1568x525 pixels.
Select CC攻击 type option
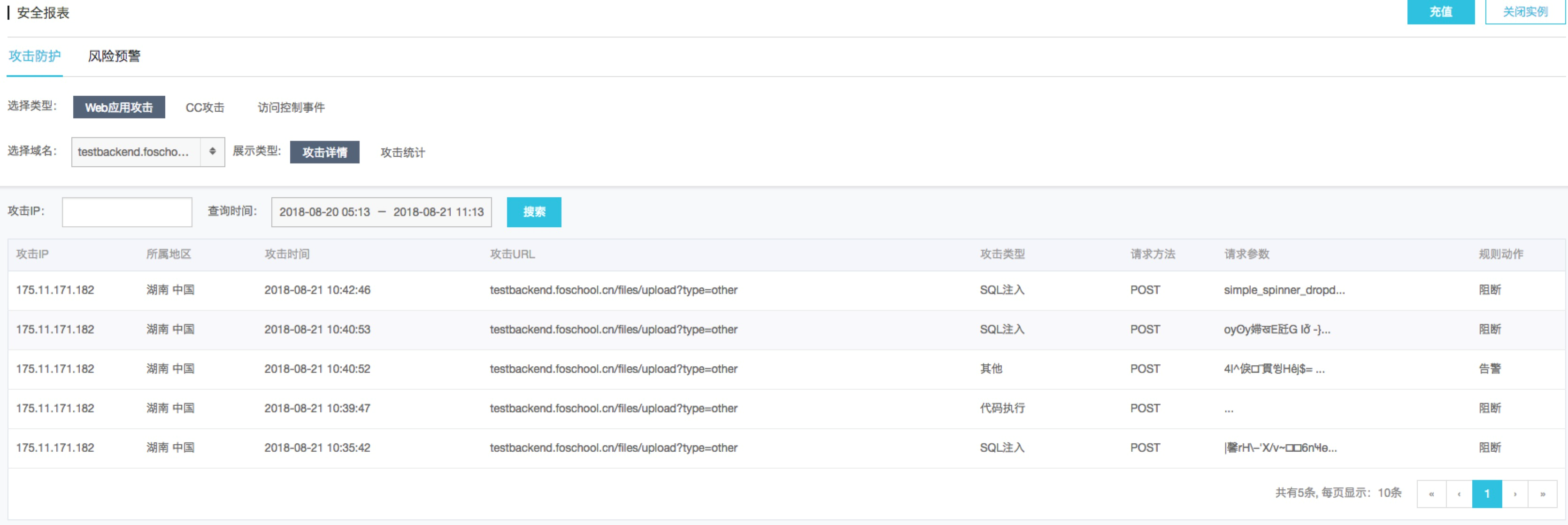coord(205,108)
